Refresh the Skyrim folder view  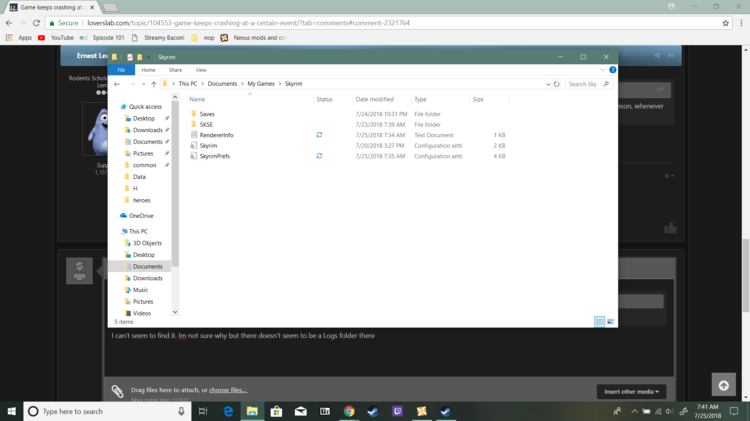(x=557, y=84)
